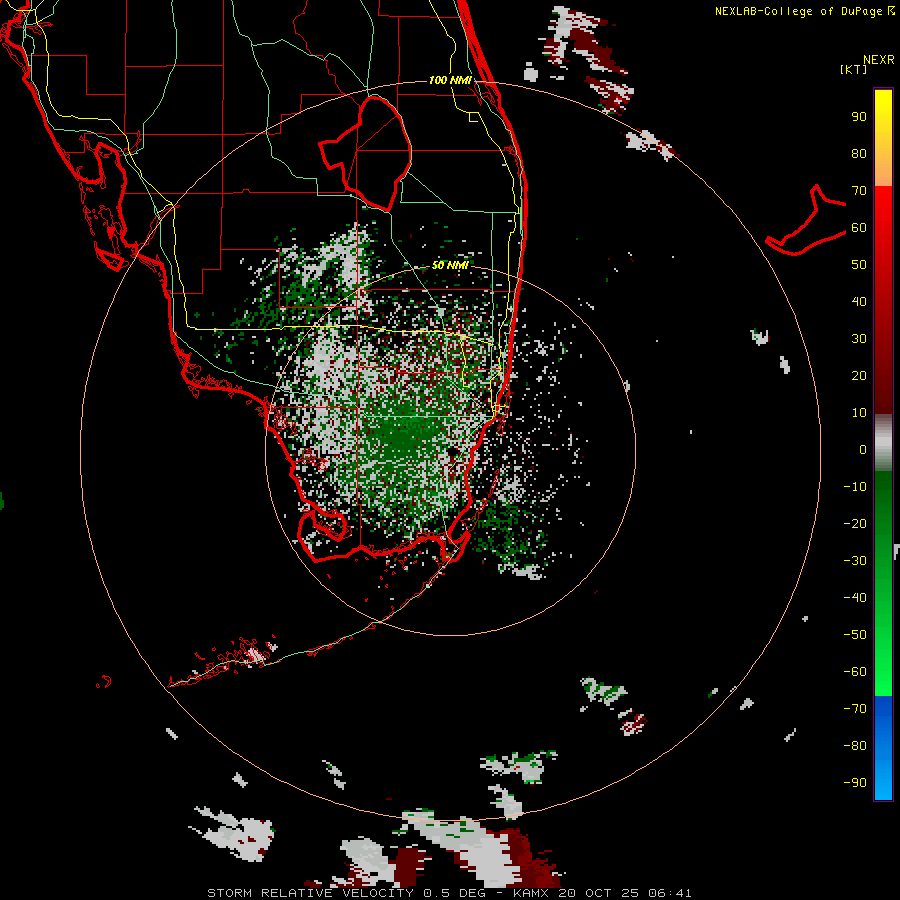Click the 10 value on the velocity scale

pyautogui.click(x=859, y=413)
